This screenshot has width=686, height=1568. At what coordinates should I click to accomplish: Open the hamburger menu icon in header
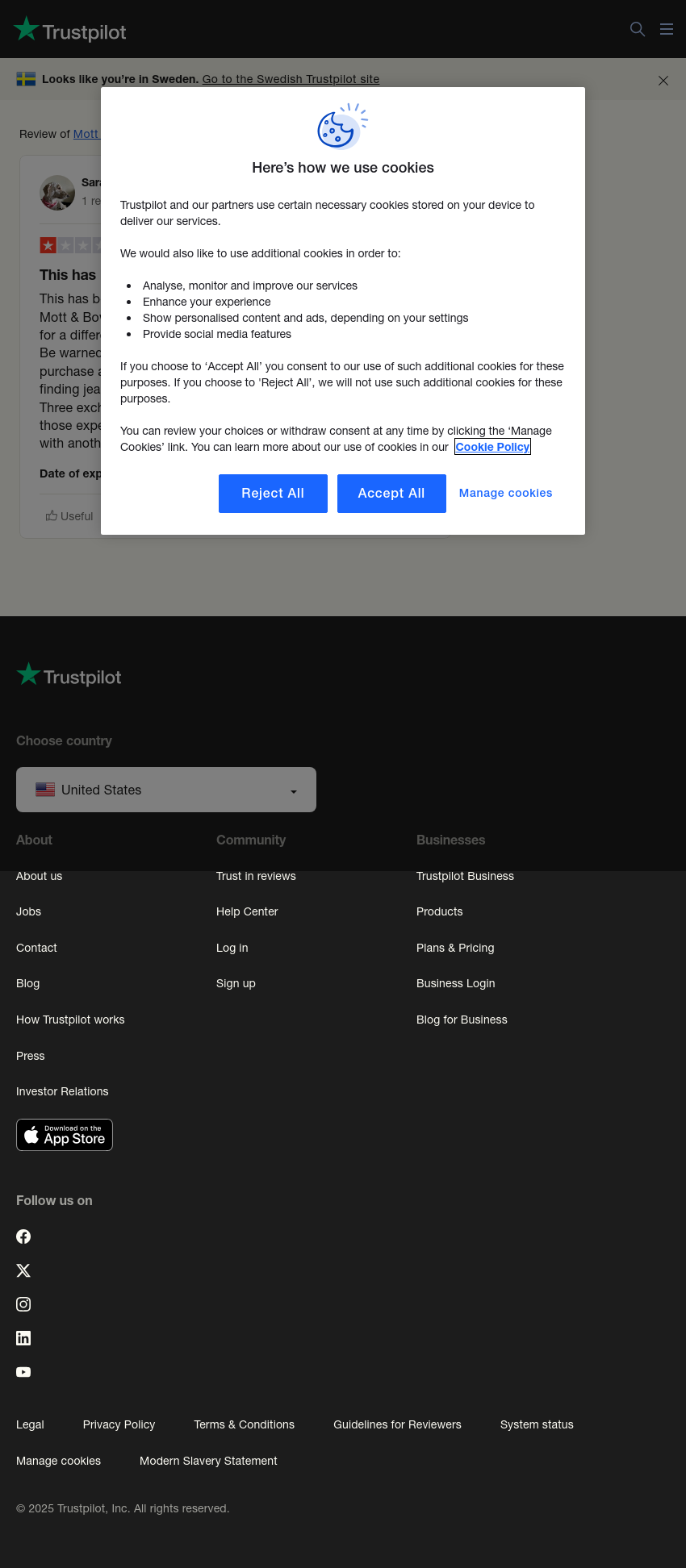coord(667,29)
